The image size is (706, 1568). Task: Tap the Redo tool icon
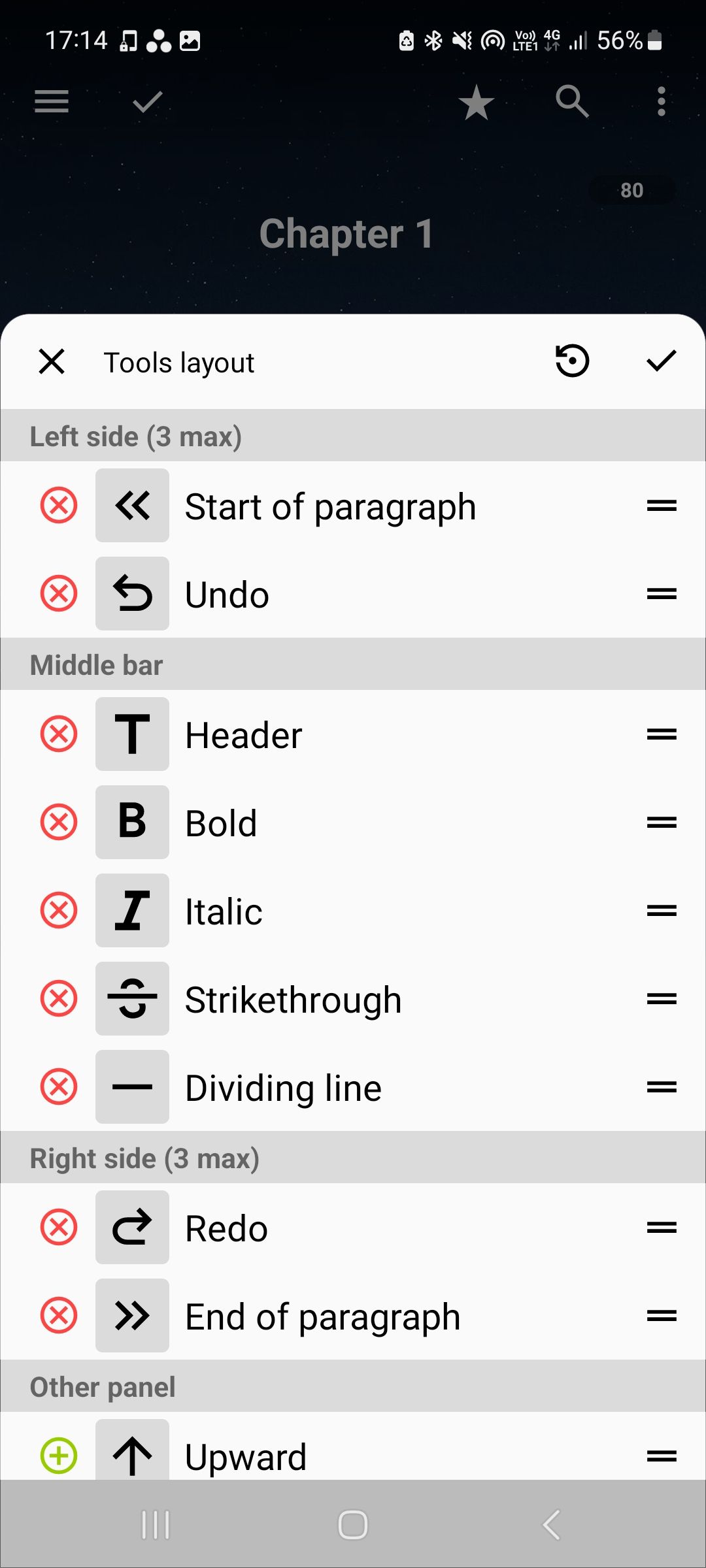tap(132, 1227)
